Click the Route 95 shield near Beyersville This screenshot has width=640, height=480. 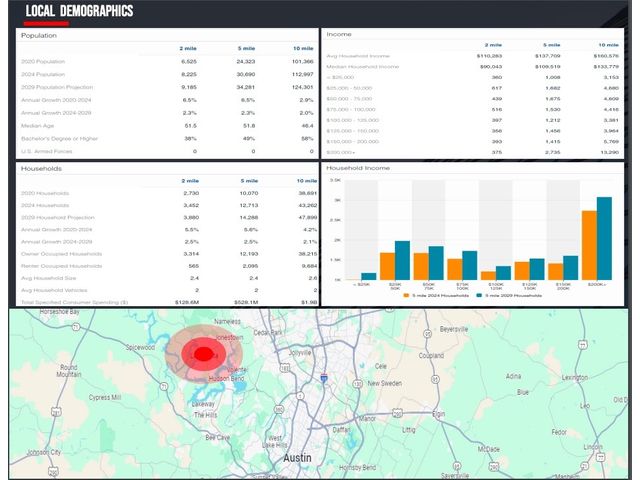click(427, 334)
